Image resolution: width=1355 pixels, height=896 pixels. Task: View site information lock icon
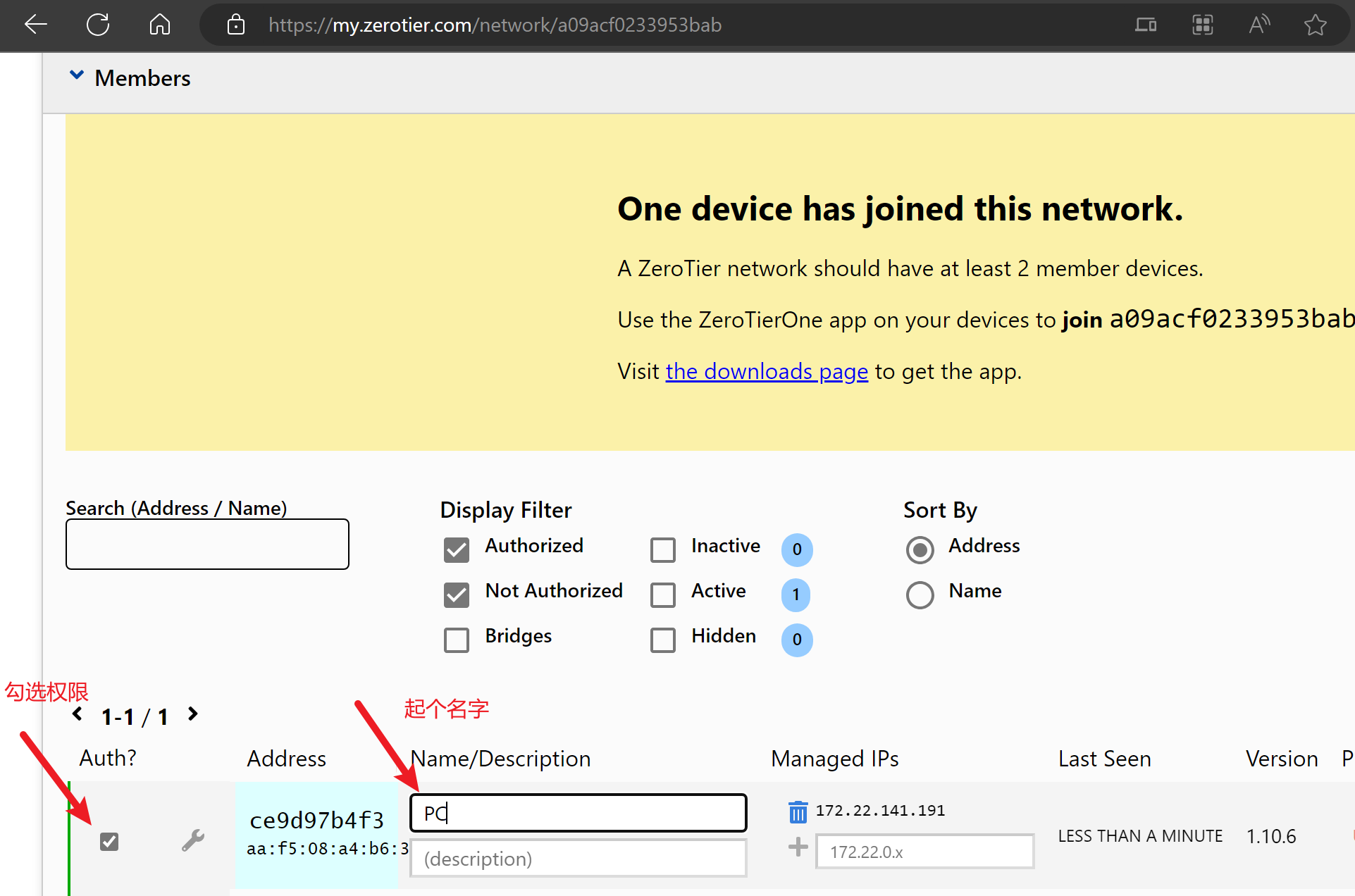[x=236, y=25]
